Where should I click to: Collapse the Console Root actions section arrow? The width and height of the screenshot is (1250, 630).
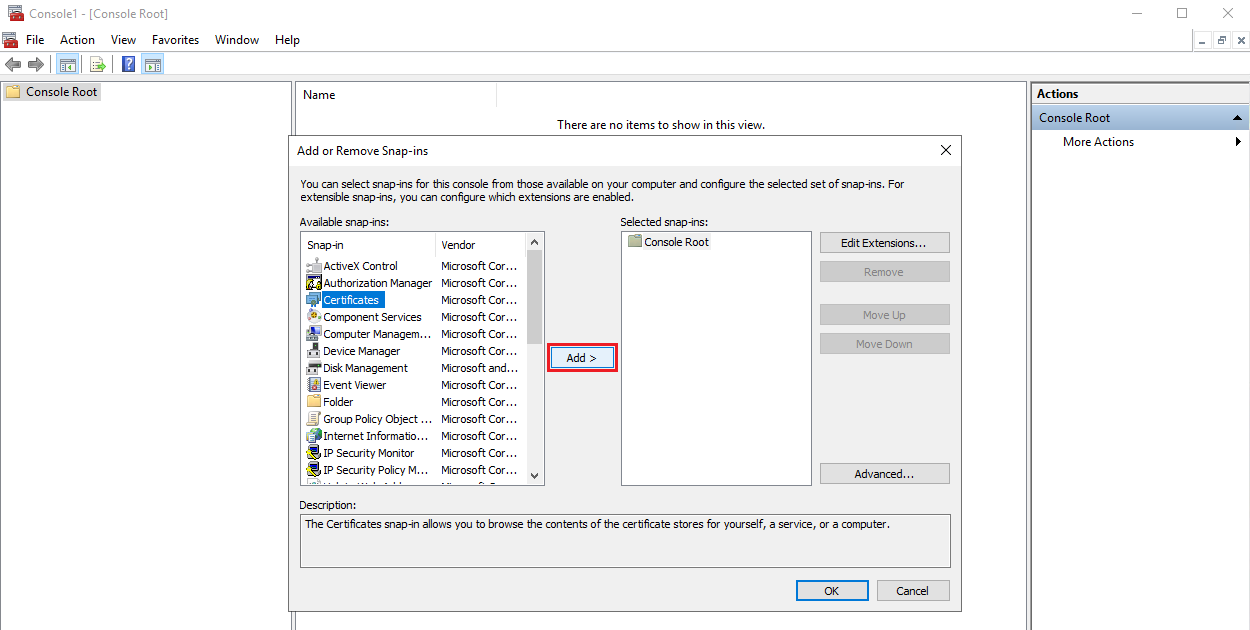1238,118
